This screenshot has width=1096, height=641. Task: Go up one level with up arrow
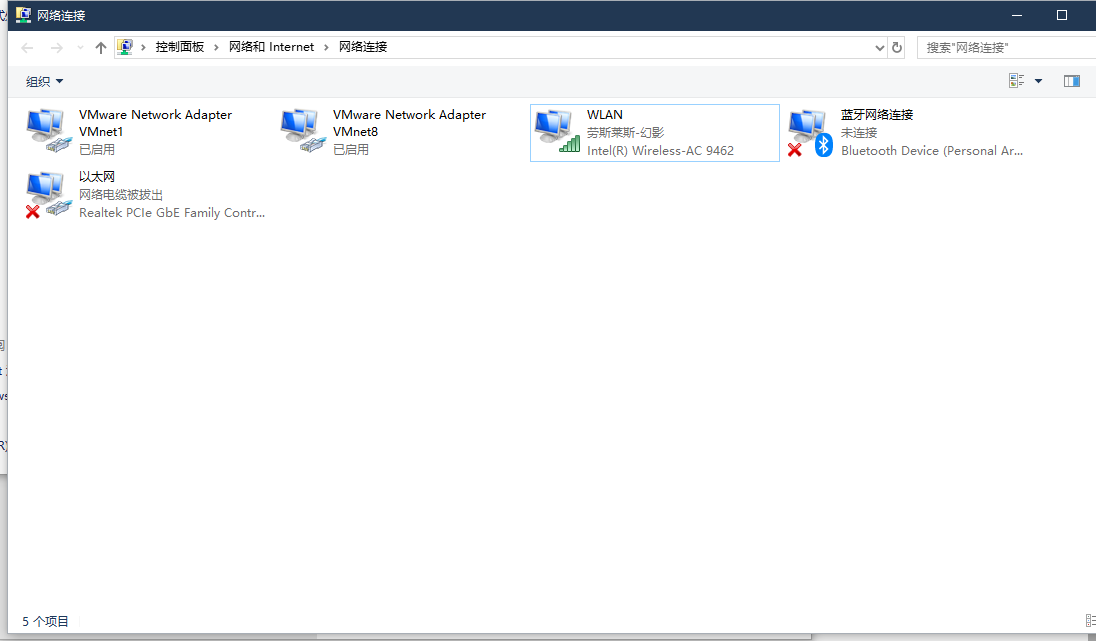point(100,47)
